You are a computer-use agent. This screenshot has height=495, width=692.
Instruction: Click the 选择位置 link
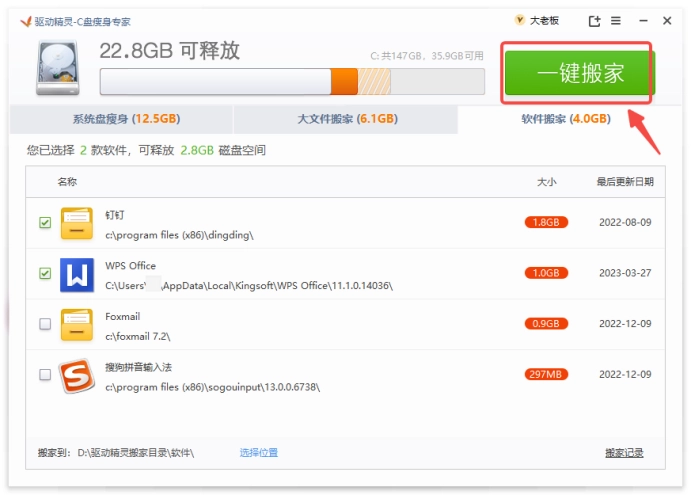point(259,453)
